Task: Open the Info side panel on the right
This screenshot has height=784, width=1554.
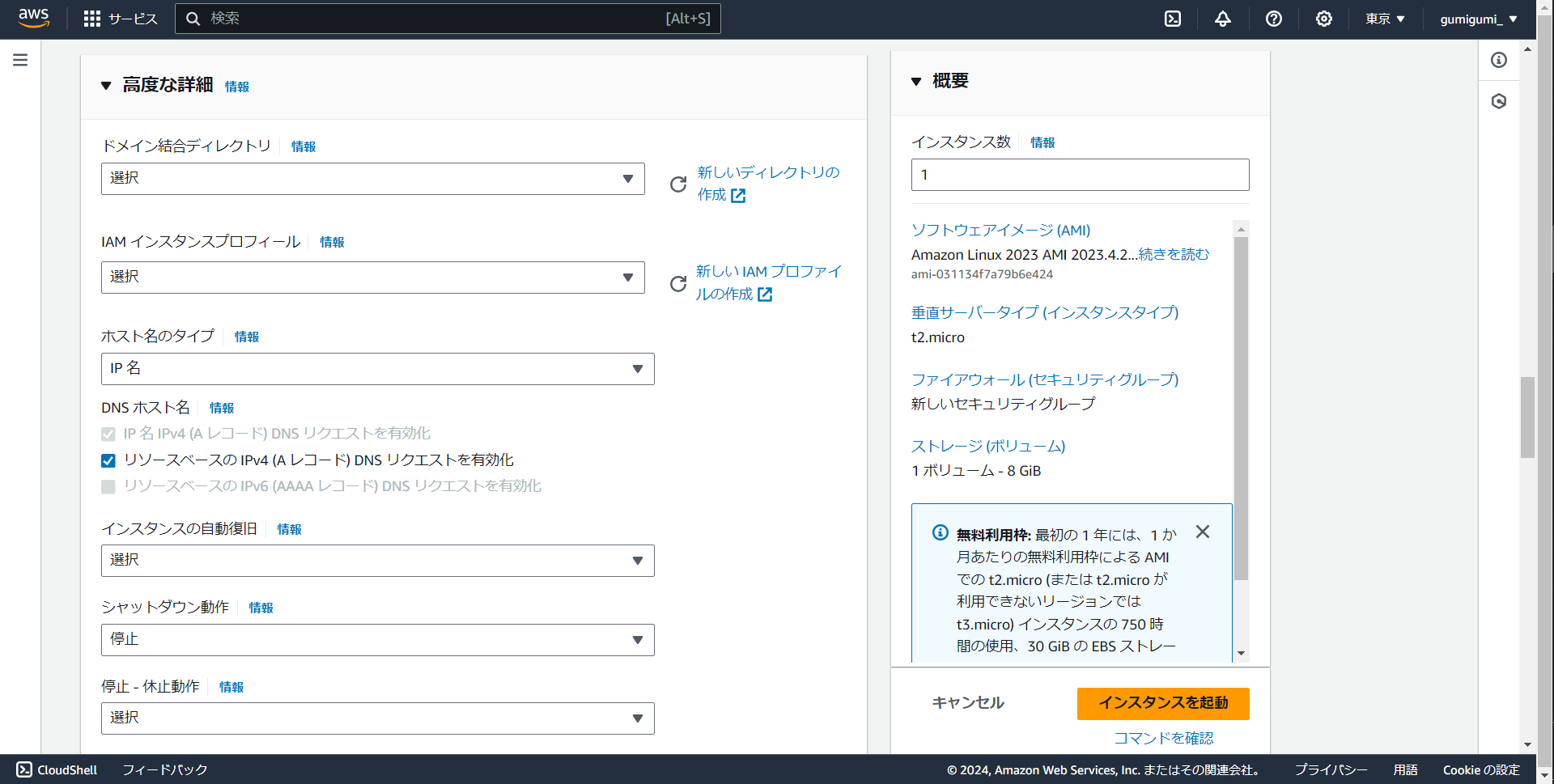Action: point(1499,60)
